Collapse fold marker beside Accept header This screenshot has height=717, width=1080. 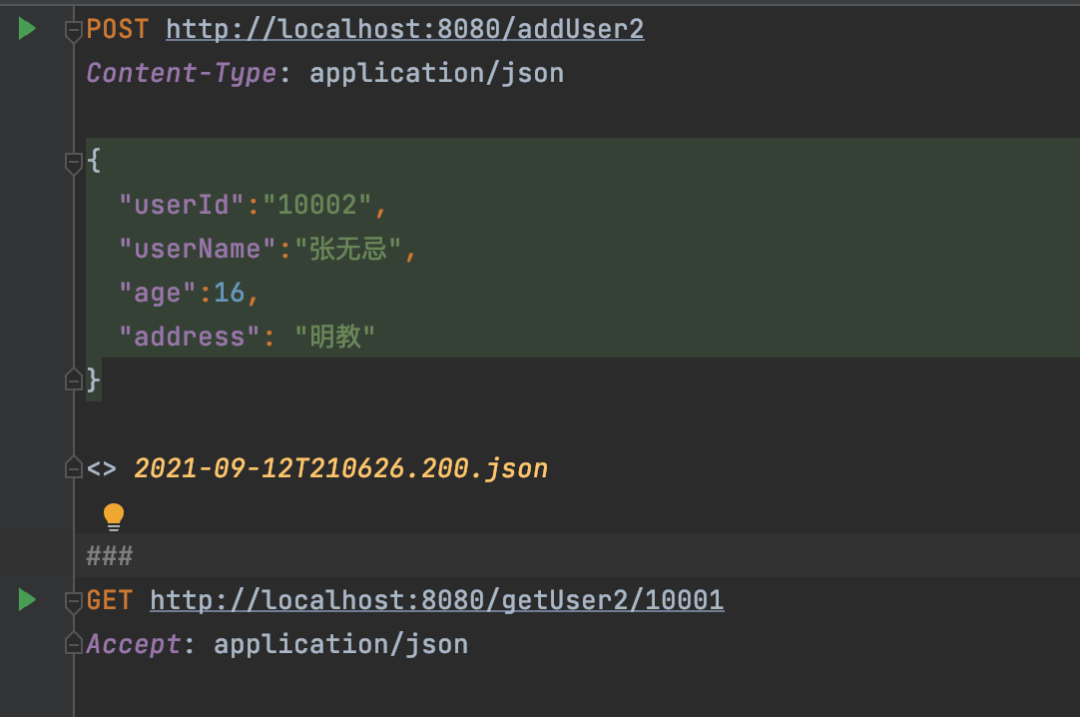click(x=73, y=643)
